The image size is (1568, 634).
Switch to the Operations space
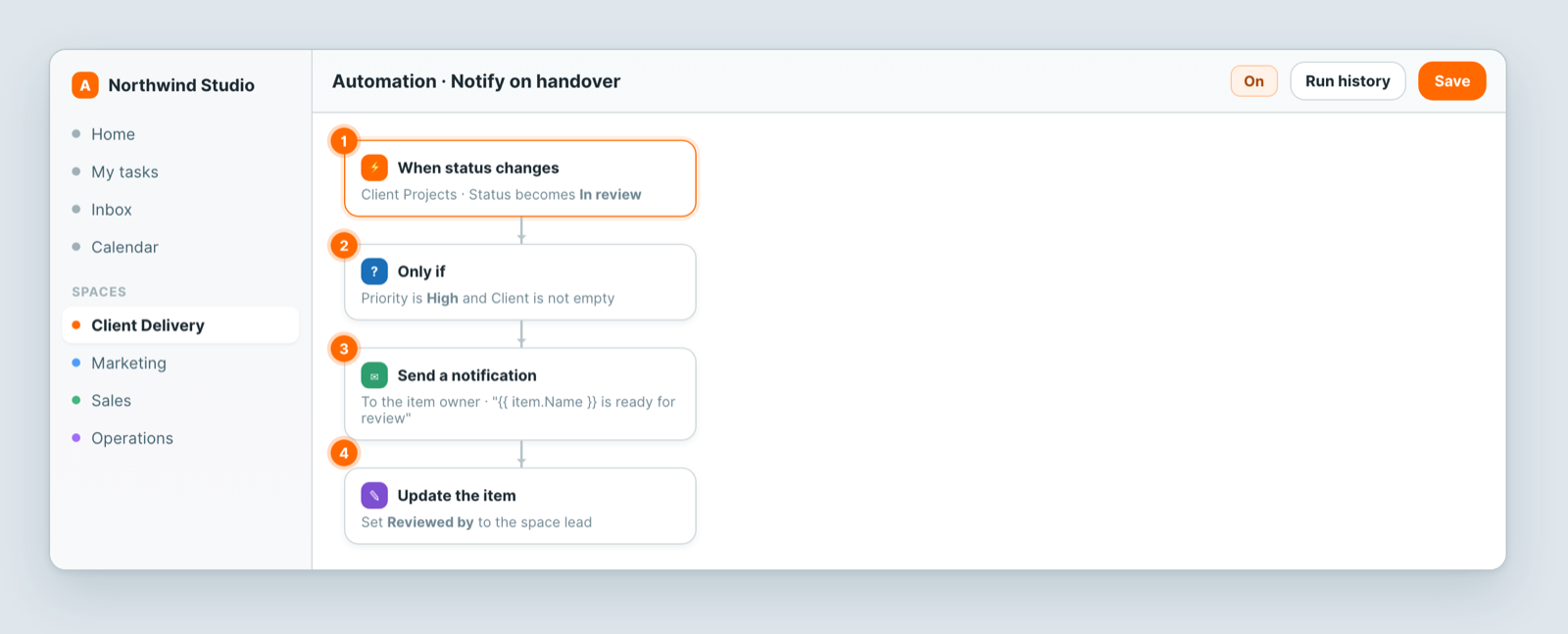180,438
